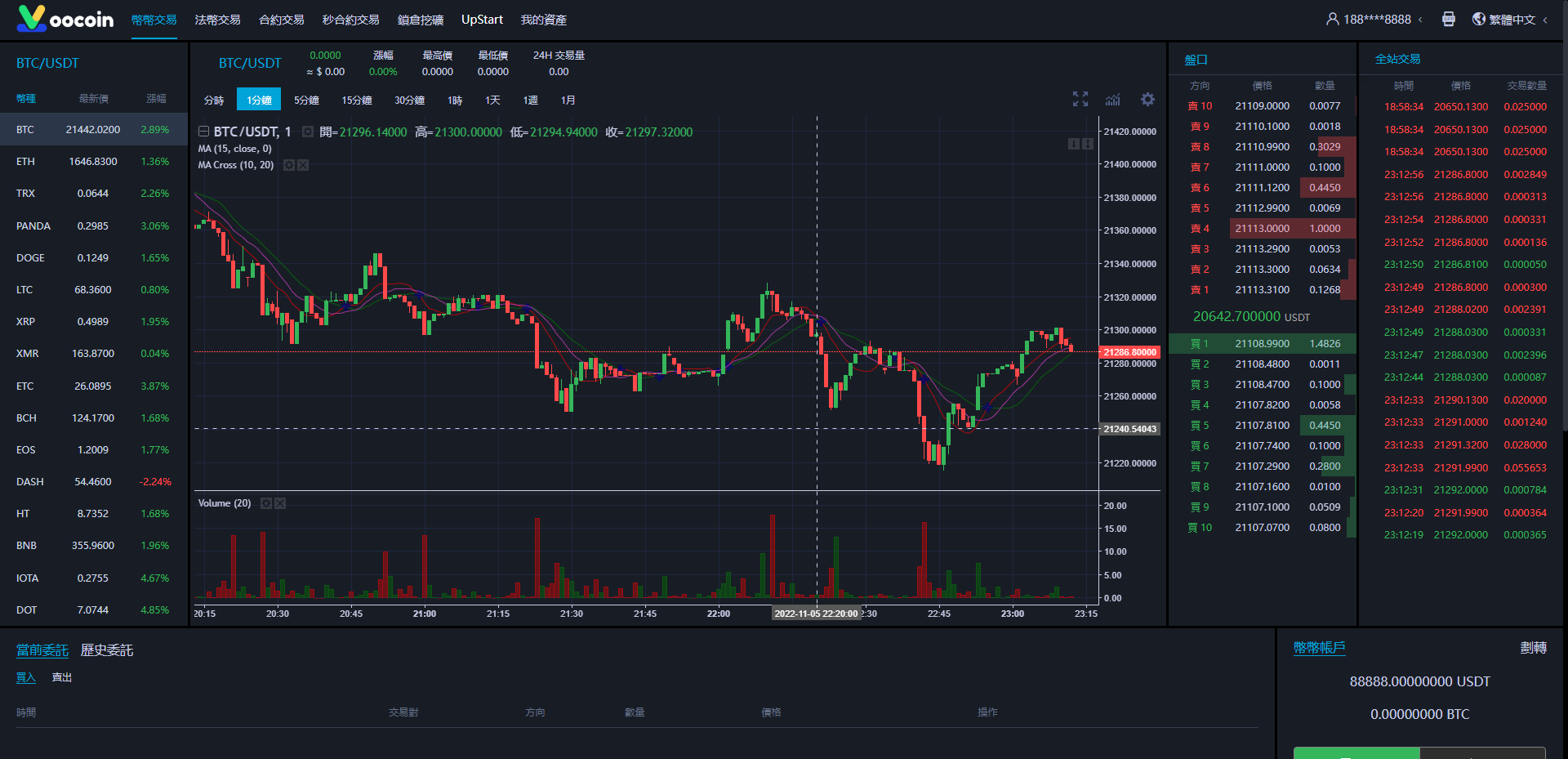The image size is (1568, 759).
Task: Click the APP download icon
Action: point(1448,20)
